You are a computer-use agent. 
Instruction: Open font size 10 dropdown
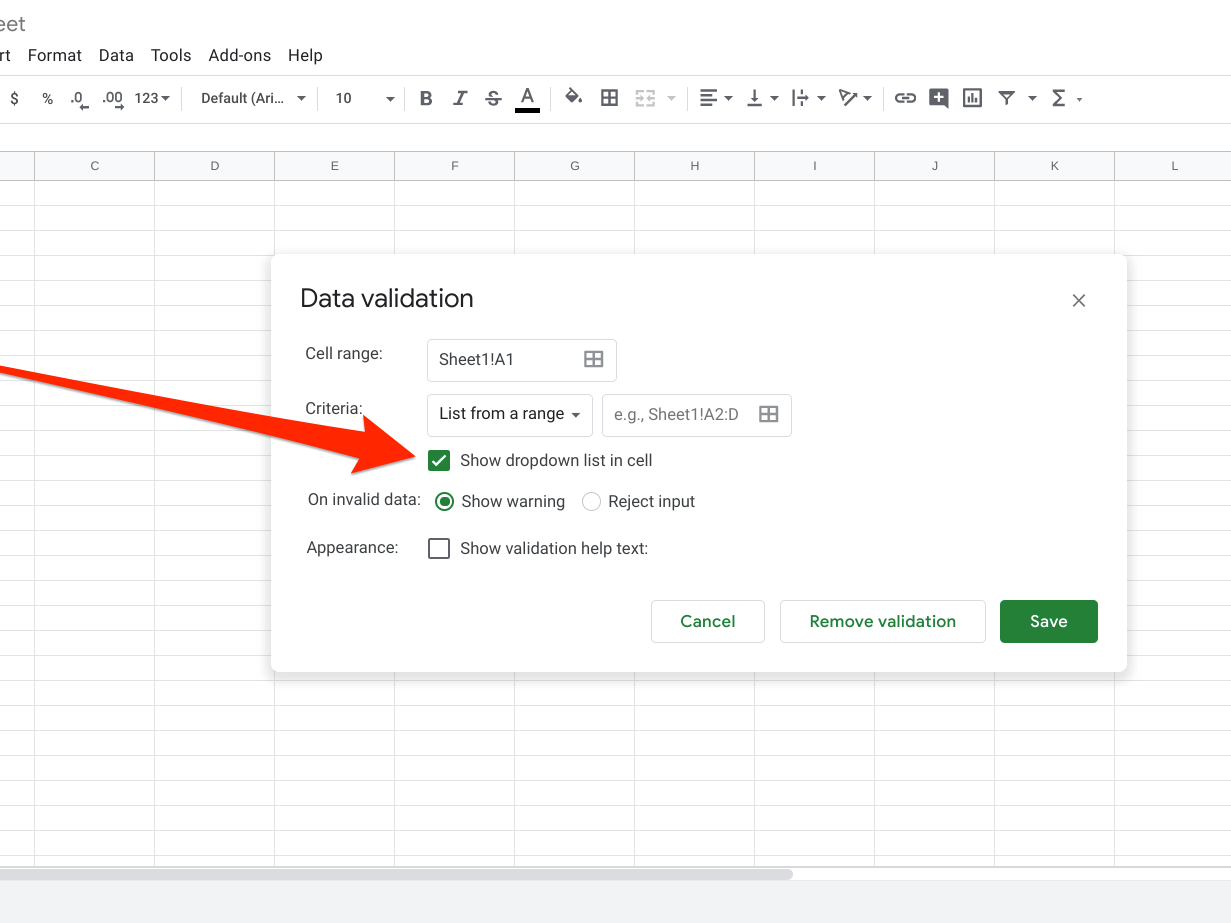[x=365, y=98]
